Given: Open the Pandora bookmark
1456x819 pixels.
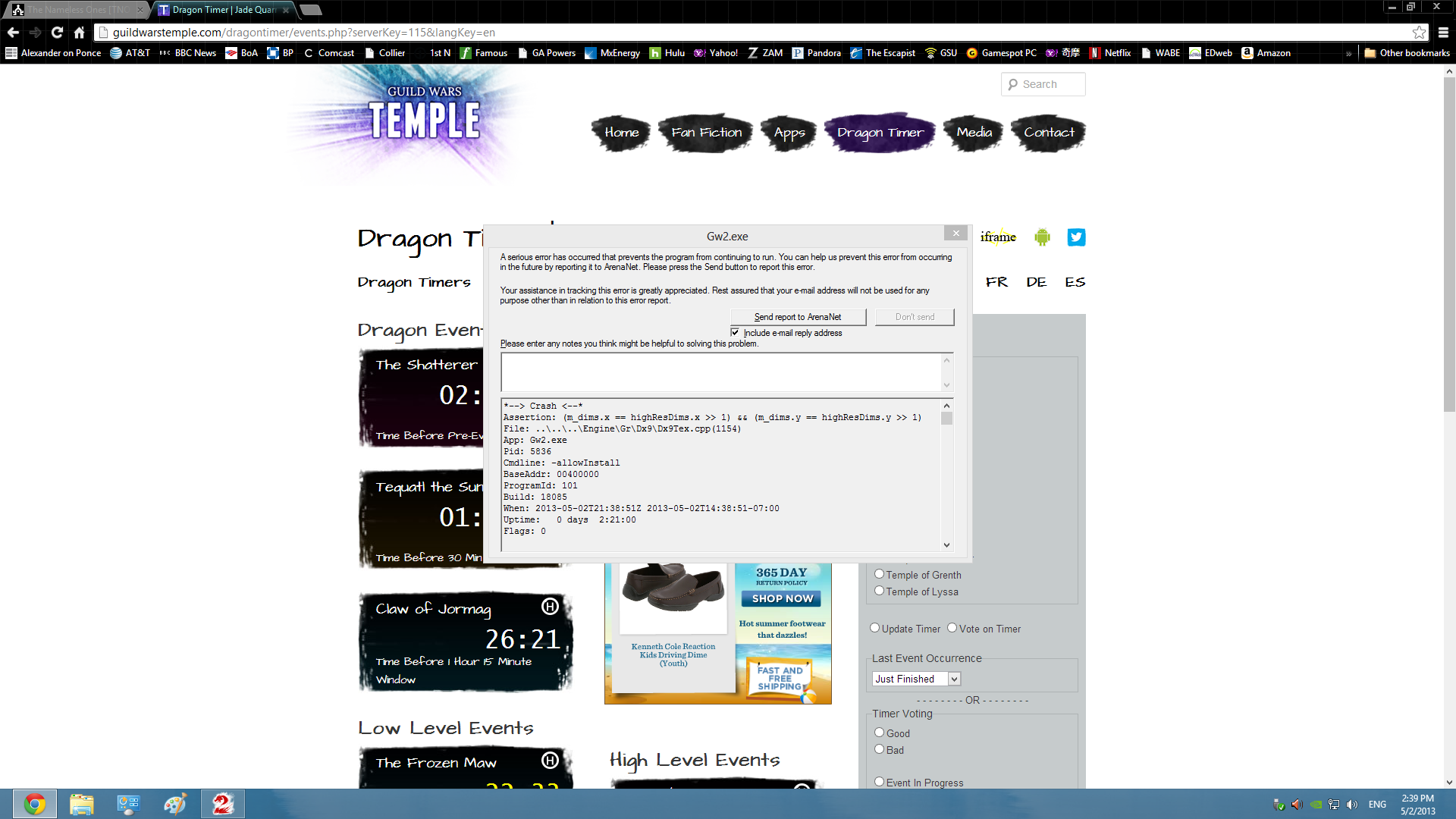Looking at the screenshot, I should click(817, 53).
